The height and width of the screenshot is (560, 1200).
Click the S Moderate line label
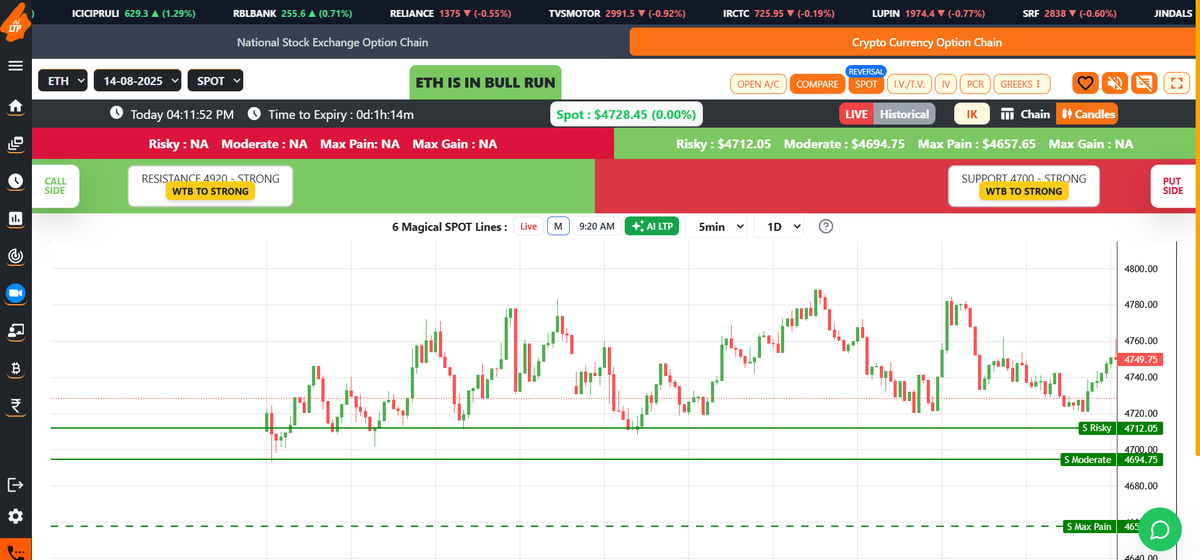[x=1088, y=460]
